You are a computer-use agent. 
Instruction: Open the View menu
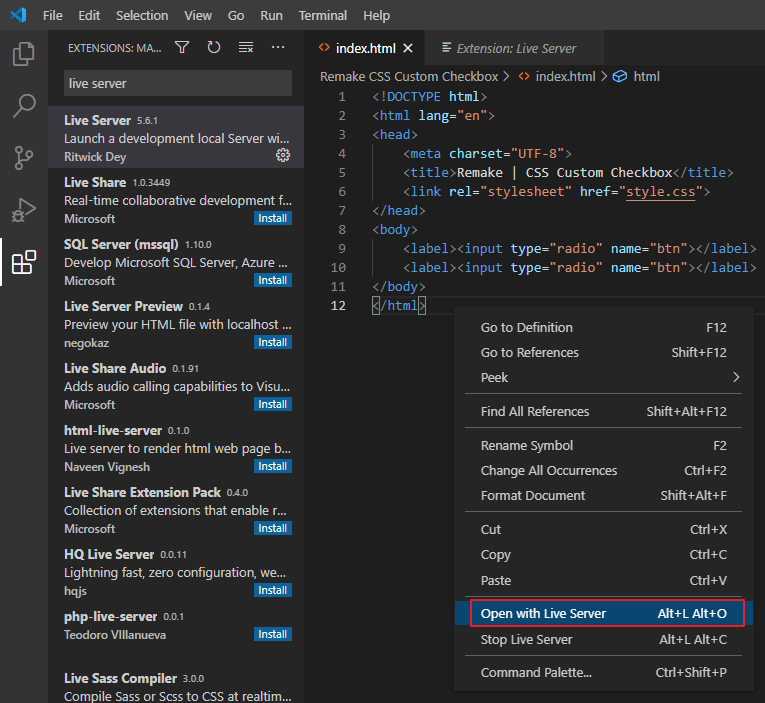click(198, 16)
